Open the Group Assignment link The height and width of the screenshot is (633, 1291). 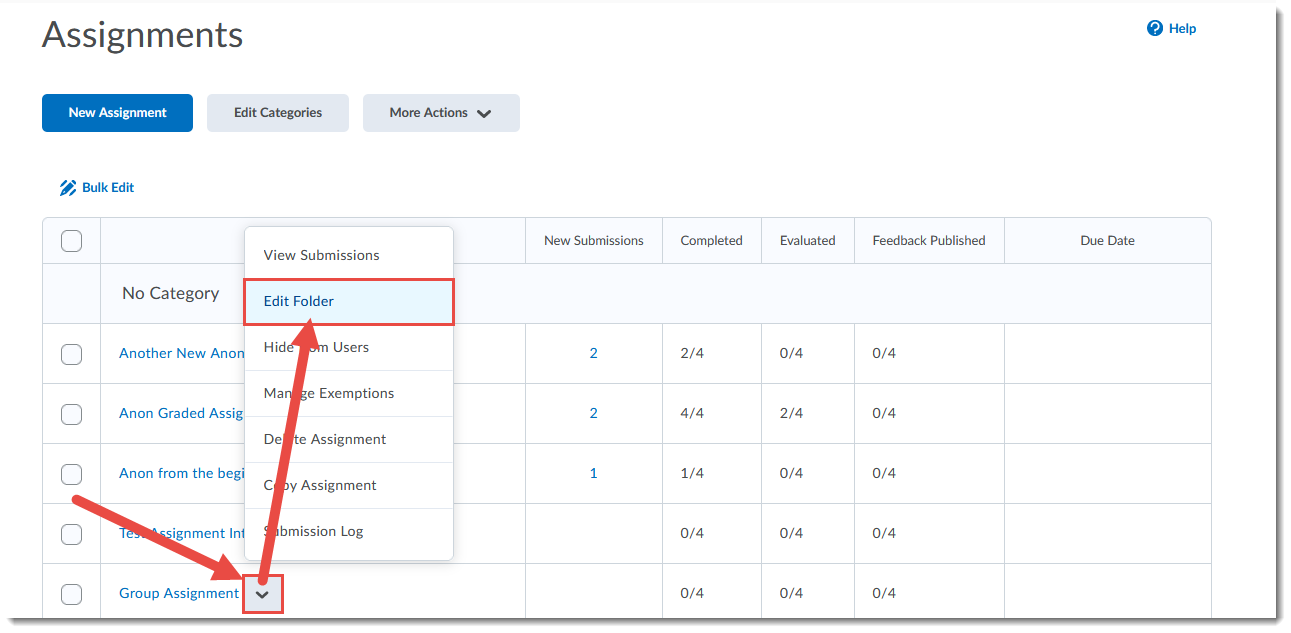178,593
